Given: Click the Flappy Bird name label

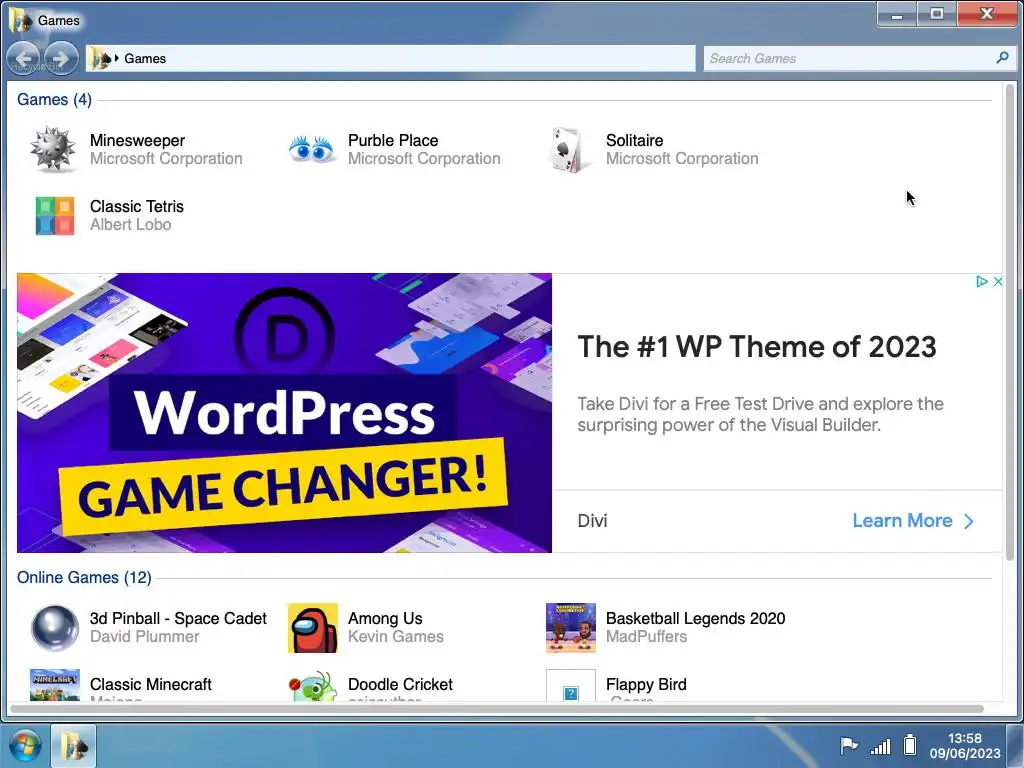Looking at the screenshot, I should point(647,684).
